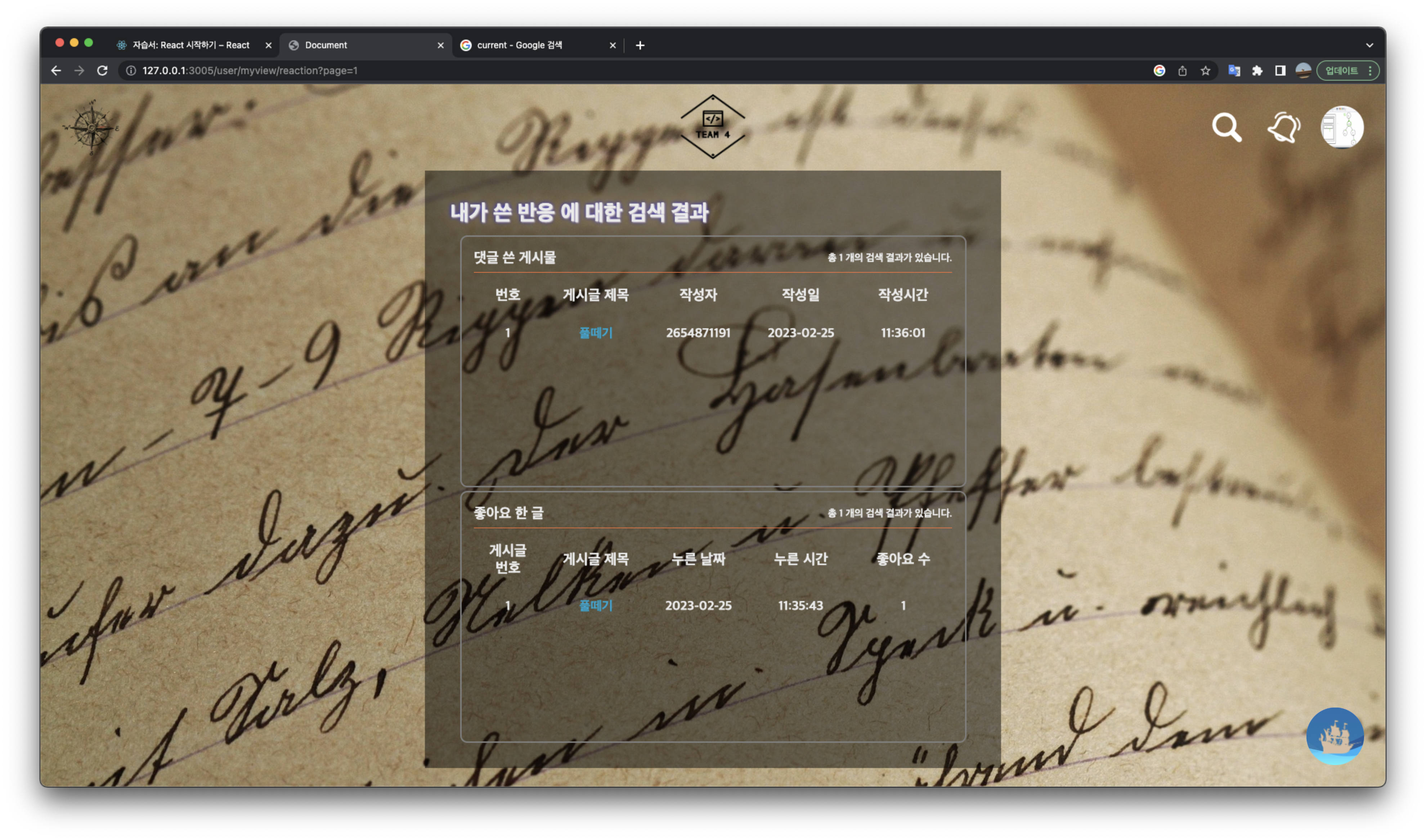Open 풀떼기 link in liked posts table
The width and height of the screenshot is (1426, 840).
tap(596, 606)
